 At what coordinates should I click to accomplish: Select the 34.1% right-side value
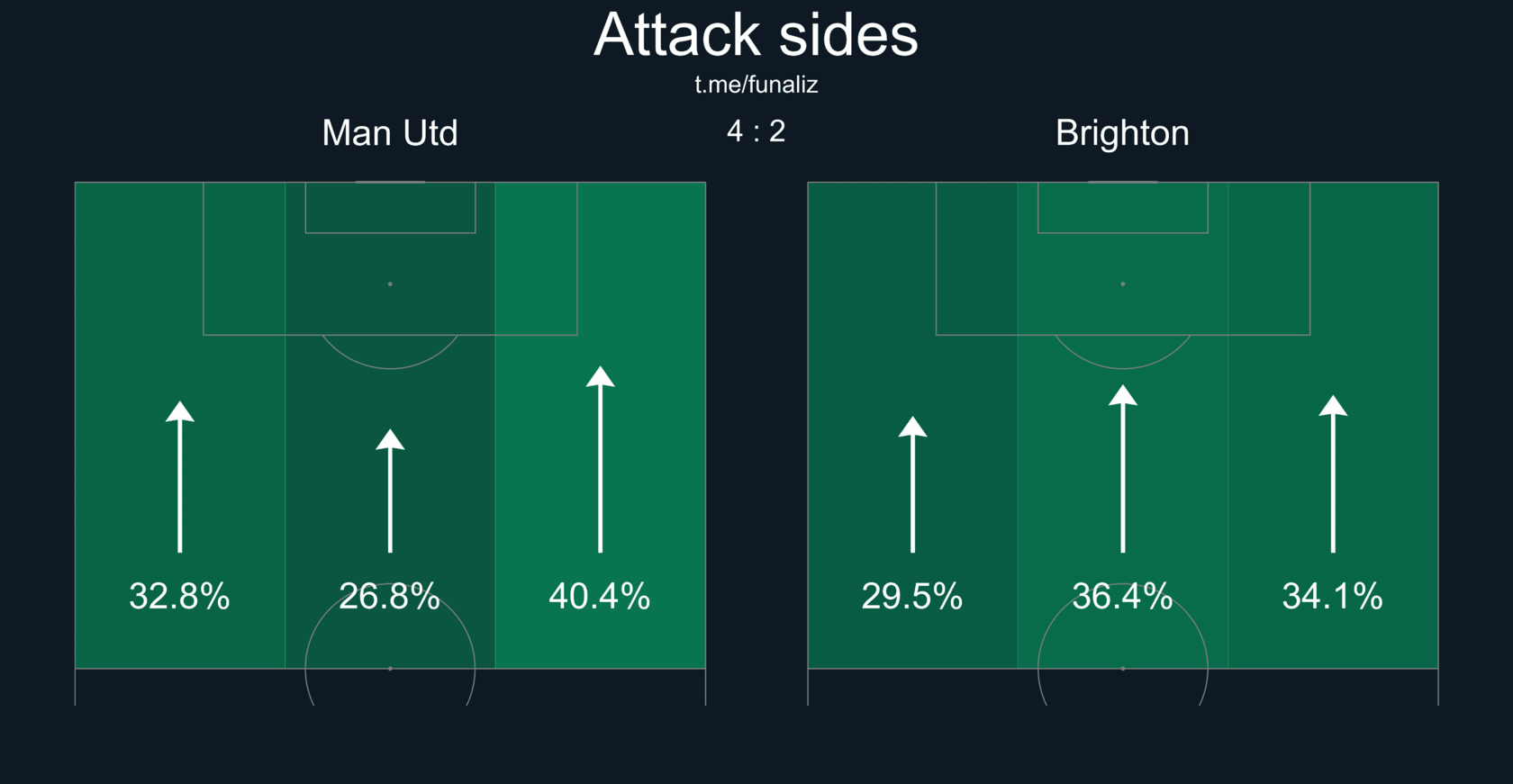(x=1332, y=596)
